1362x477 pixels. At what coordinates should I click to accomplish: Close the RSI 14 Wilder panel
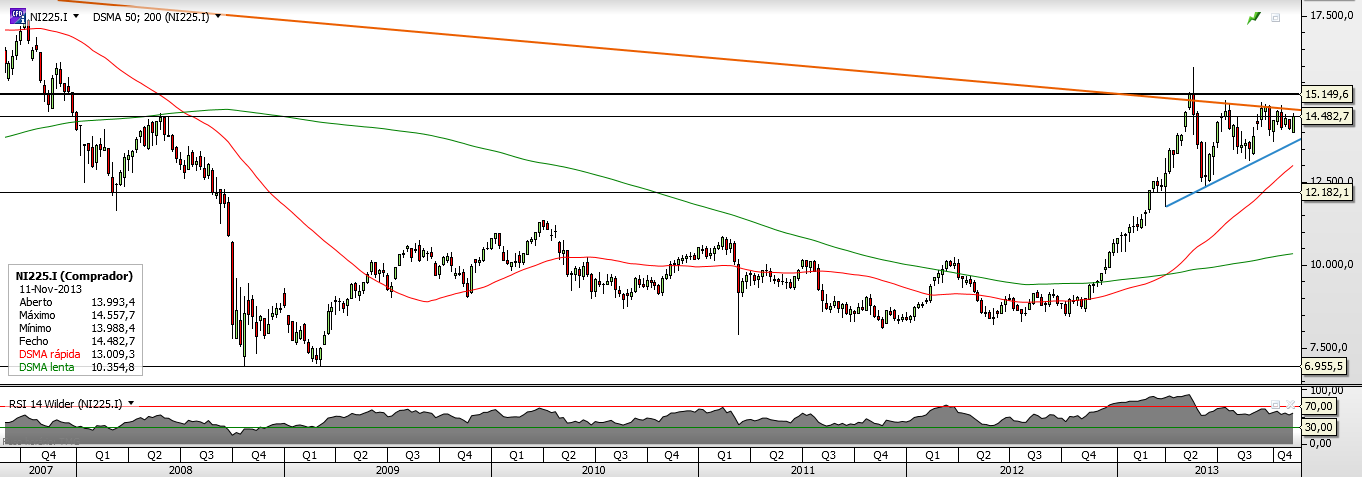(1290, 404)
